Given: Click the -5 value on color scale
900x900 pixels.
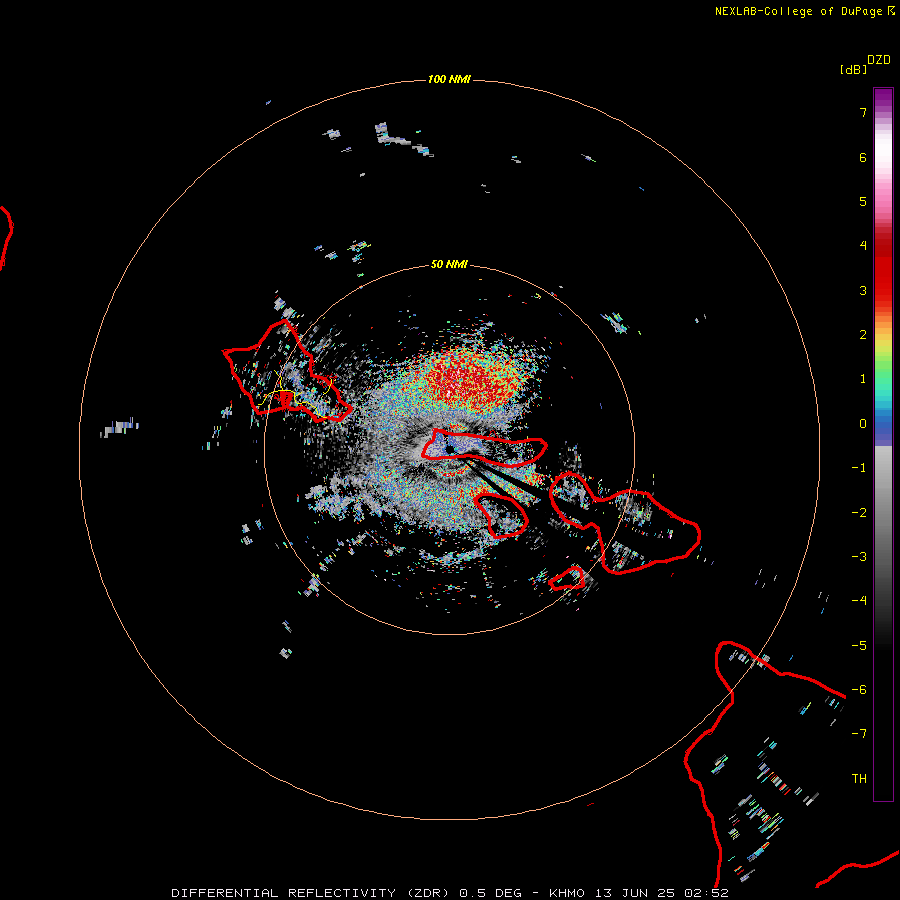Looking at the screenshot, I should click(x=859, y=646).
